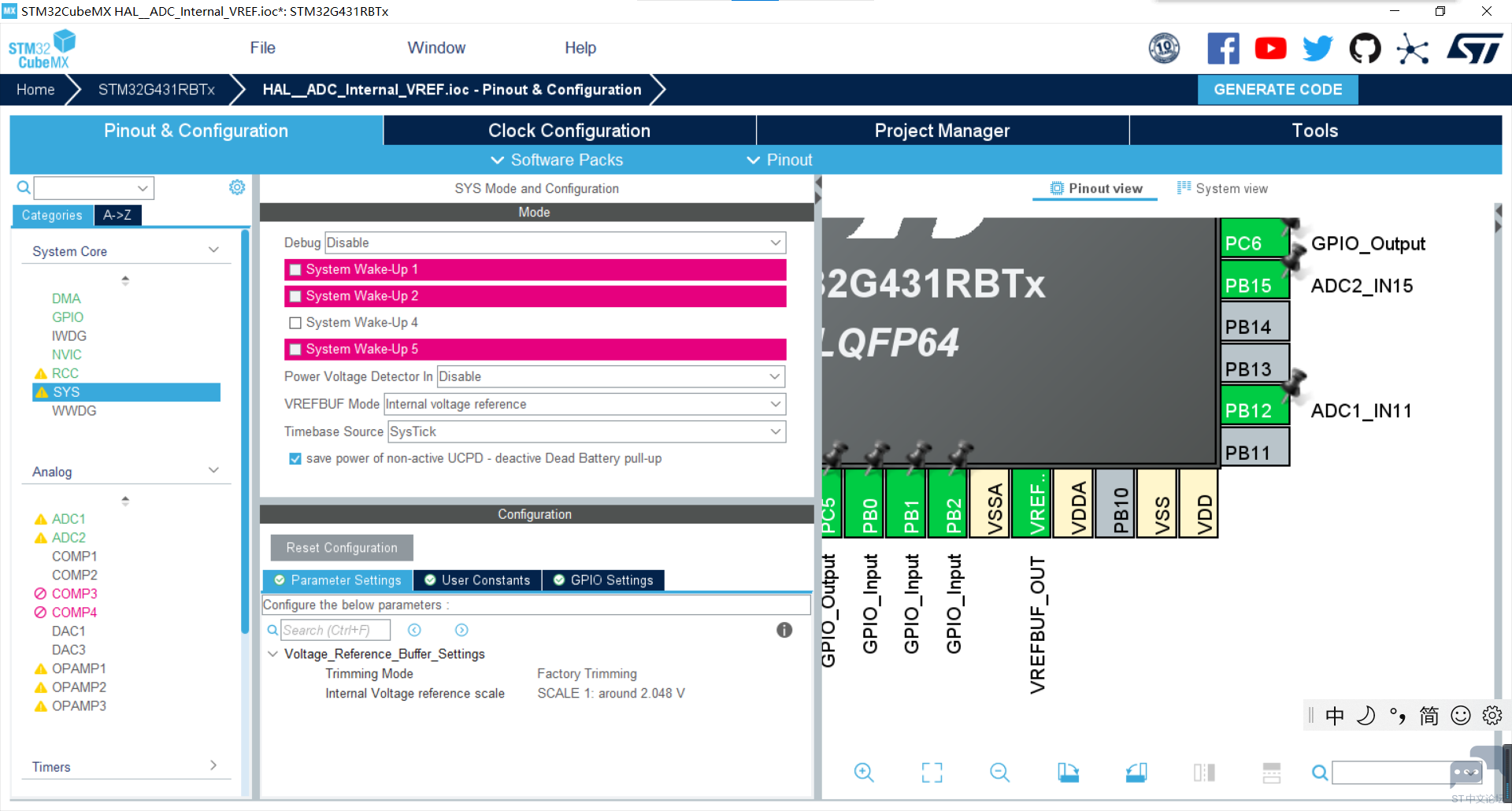Screen dimensions: 1512x811
Task: Click the ST community network icon
Action: [x=1413, y=49]
